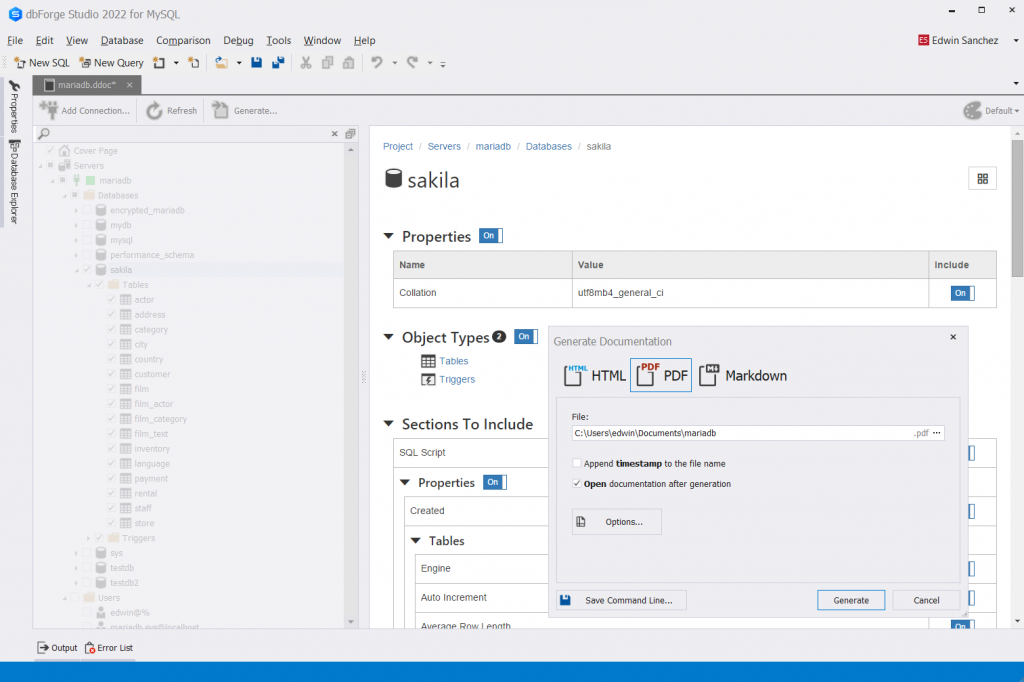Click the Generate button in the dialog
Image resolution: width=1024 pixels, height=682 pixels.
pyautogui.click(x=851, y=600)
